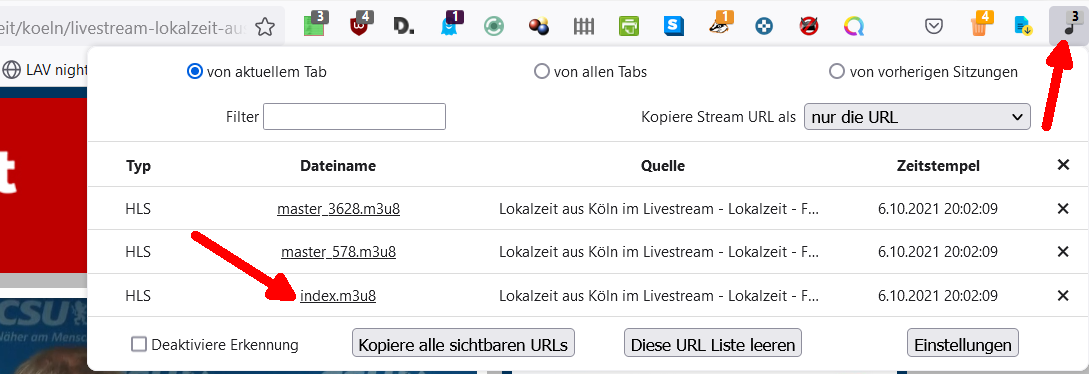Open the Pocket save icon
The height and width of the screenshot is (374, 1089).
click(x=934, y=27)
